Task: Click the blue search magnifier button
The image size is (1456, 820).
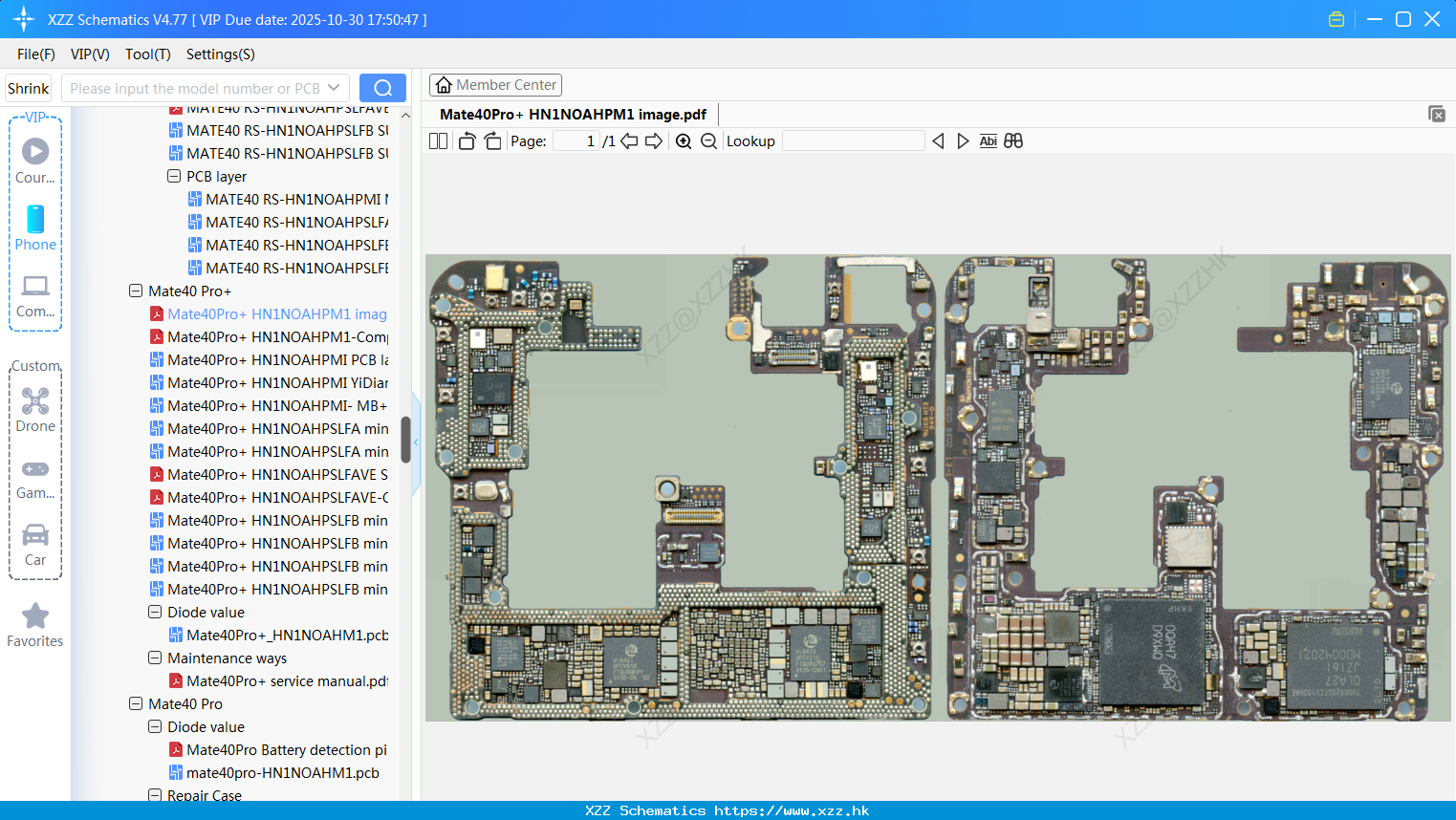Action: coord(382,88)
